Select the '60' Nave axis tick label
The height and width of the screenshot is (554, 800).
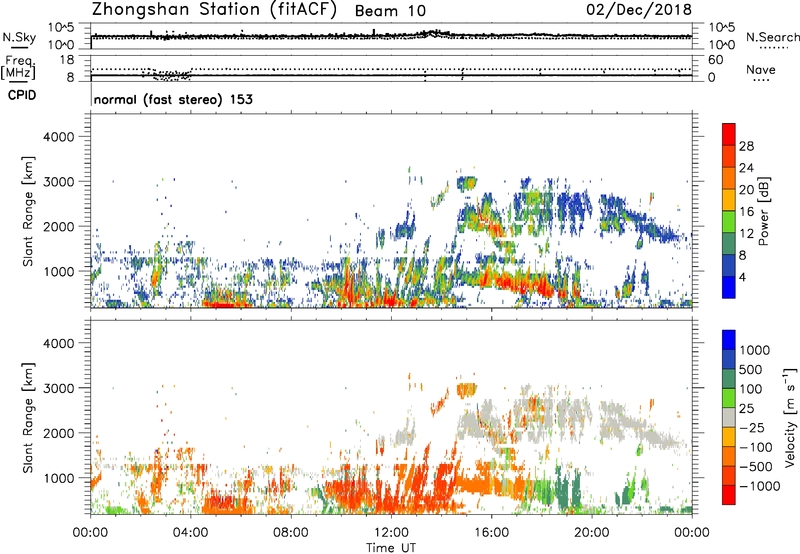pyautogui.click(x=715, y=60)
